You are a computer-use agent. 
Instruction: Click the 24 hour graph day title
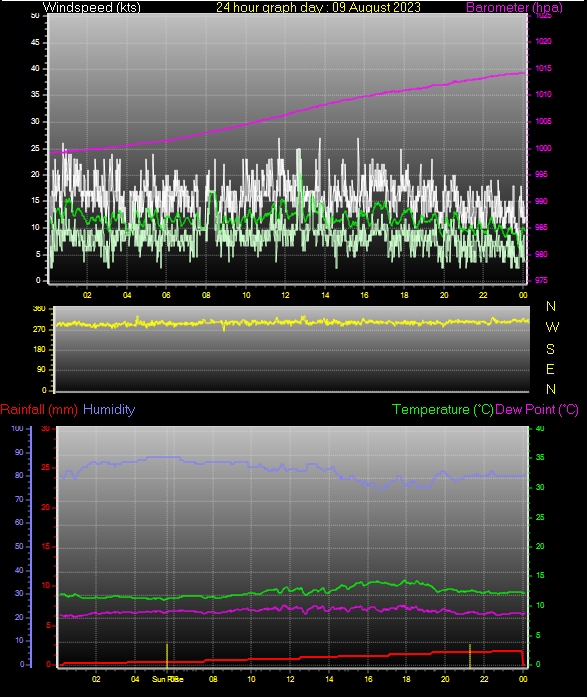tap(318, 7)
